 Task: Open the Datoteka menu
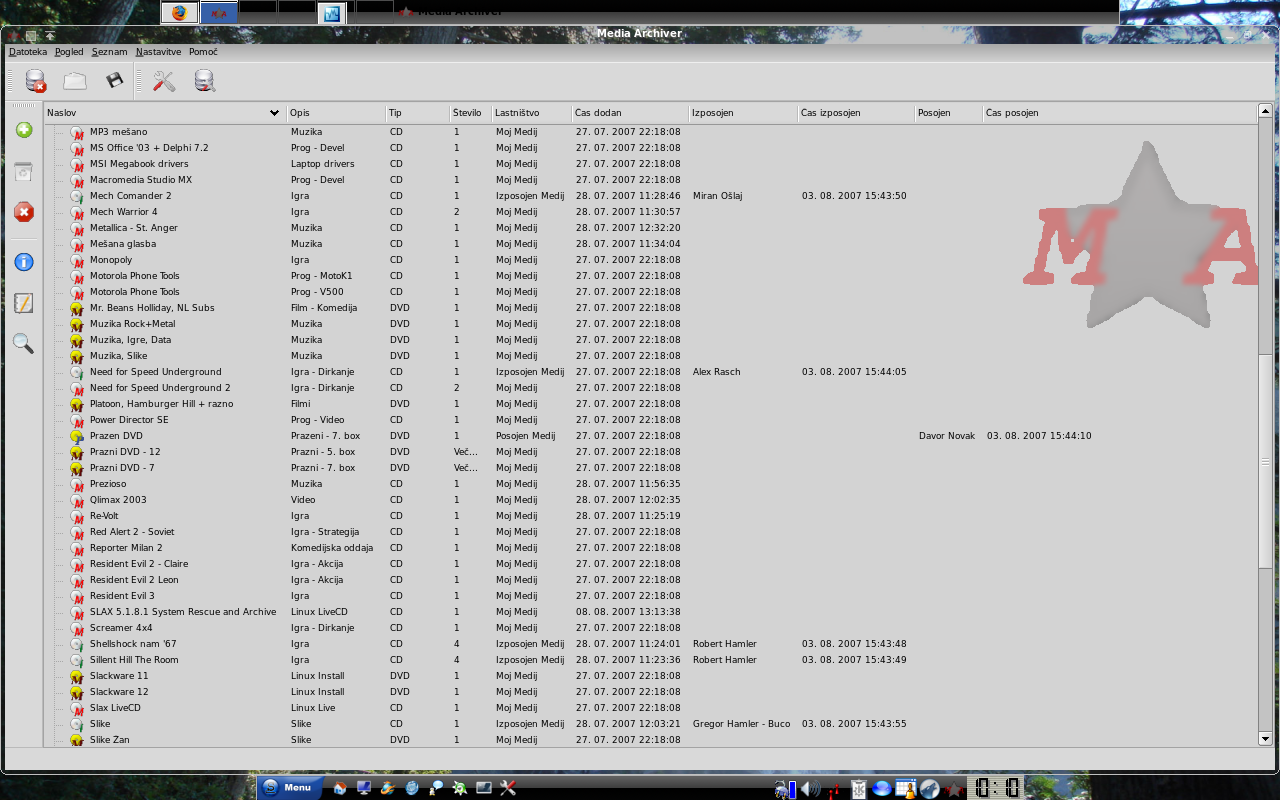[28, 51]
